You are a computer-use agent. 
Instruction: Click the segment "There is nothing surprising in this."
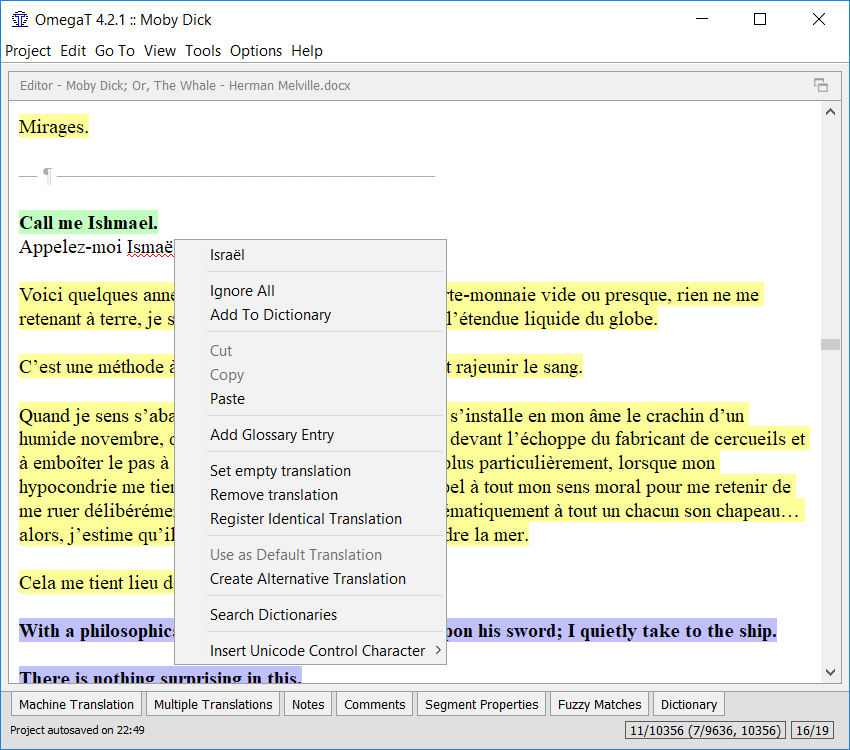coord(160,676)
